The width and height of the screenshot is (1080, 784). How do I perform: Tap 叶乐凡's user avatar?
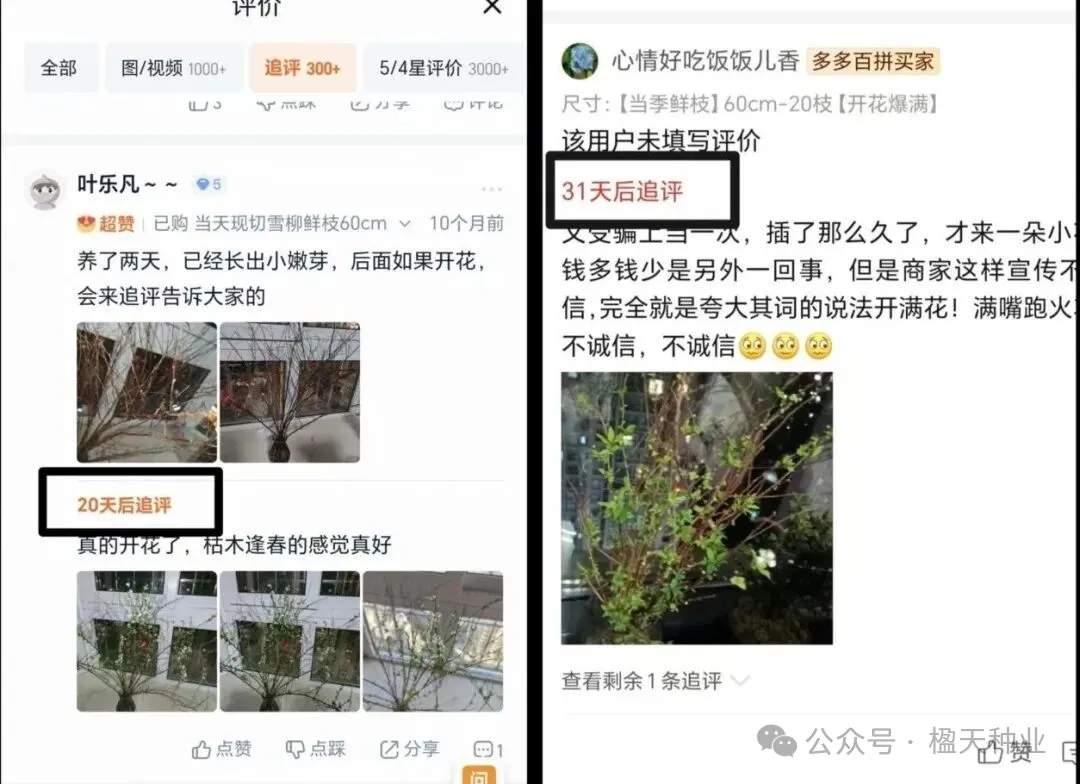coord(45,189)
